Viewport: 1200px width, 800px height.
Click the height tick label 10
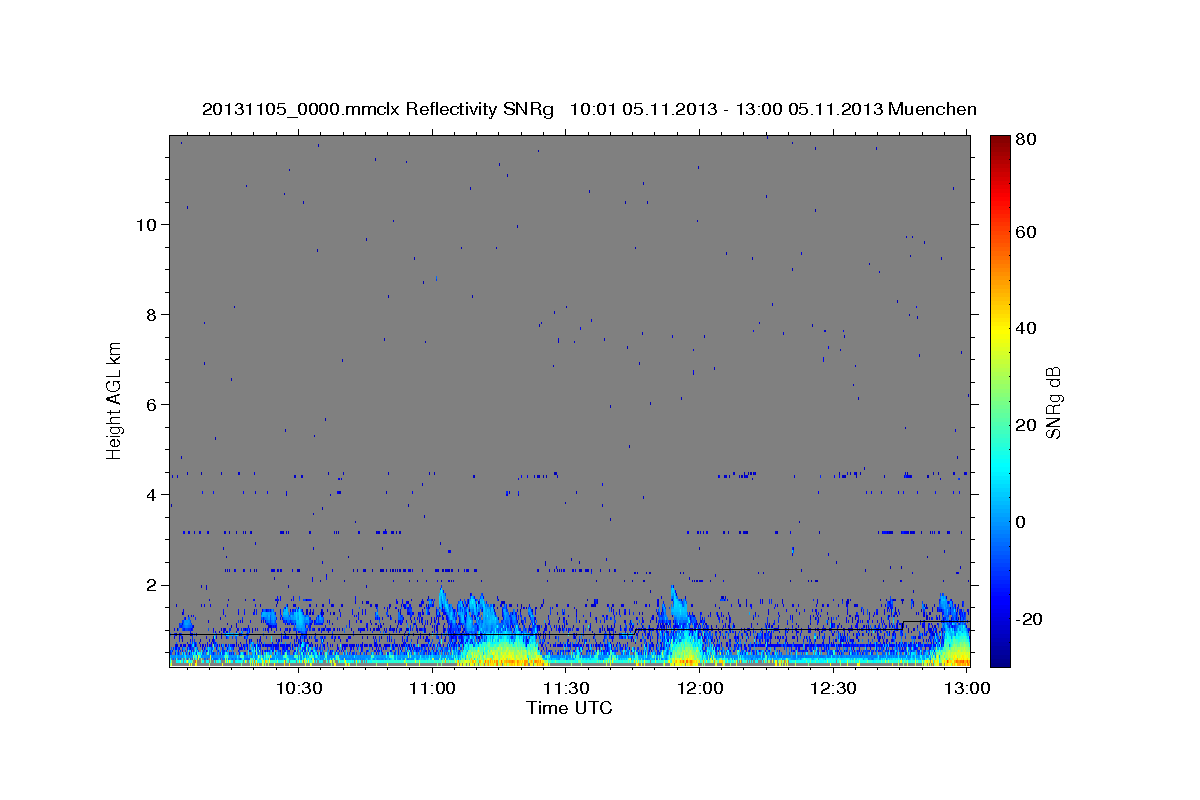coord(148,225)
